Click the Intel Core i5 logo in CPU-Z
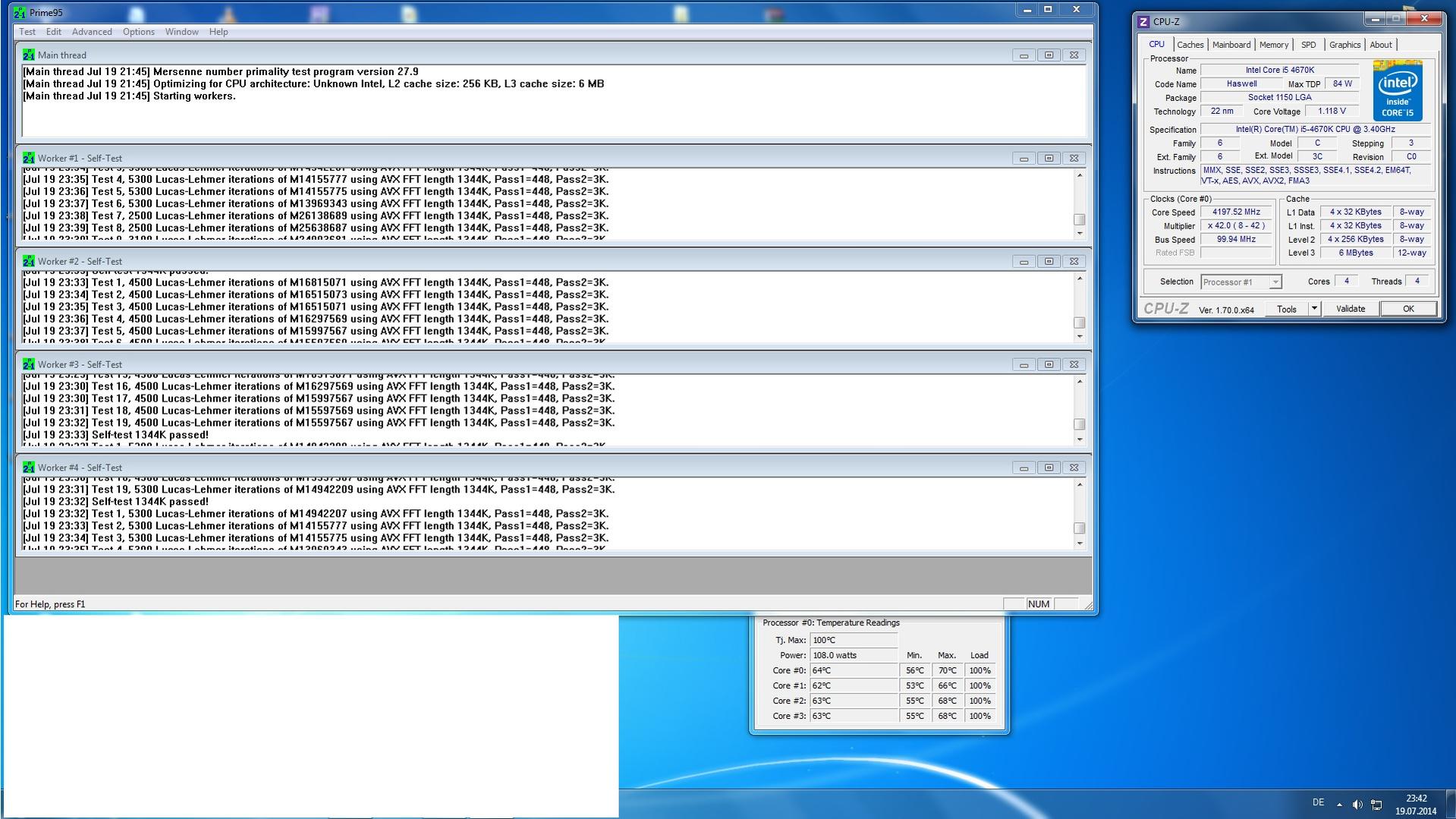Viewport: 1456px width, 819px height. pos(1398,90)
